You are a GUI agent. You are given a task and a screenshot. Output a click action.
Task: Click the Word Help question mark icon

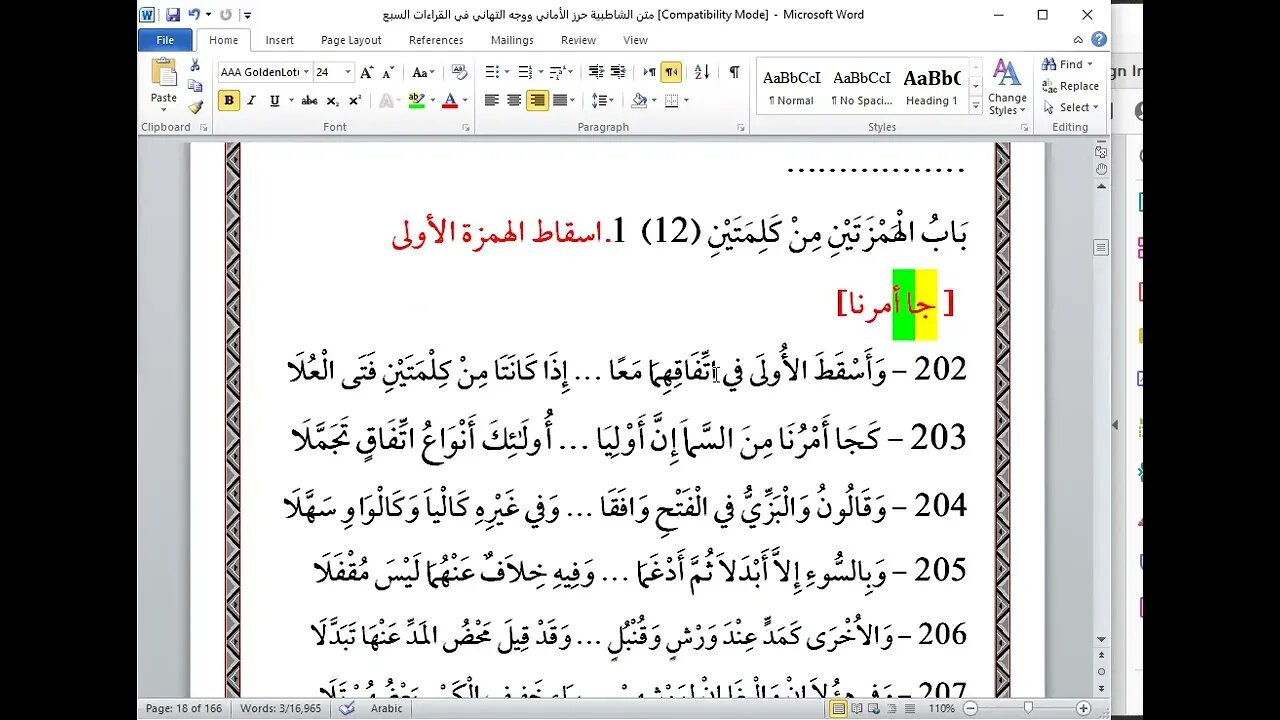tap(1099, 40)
